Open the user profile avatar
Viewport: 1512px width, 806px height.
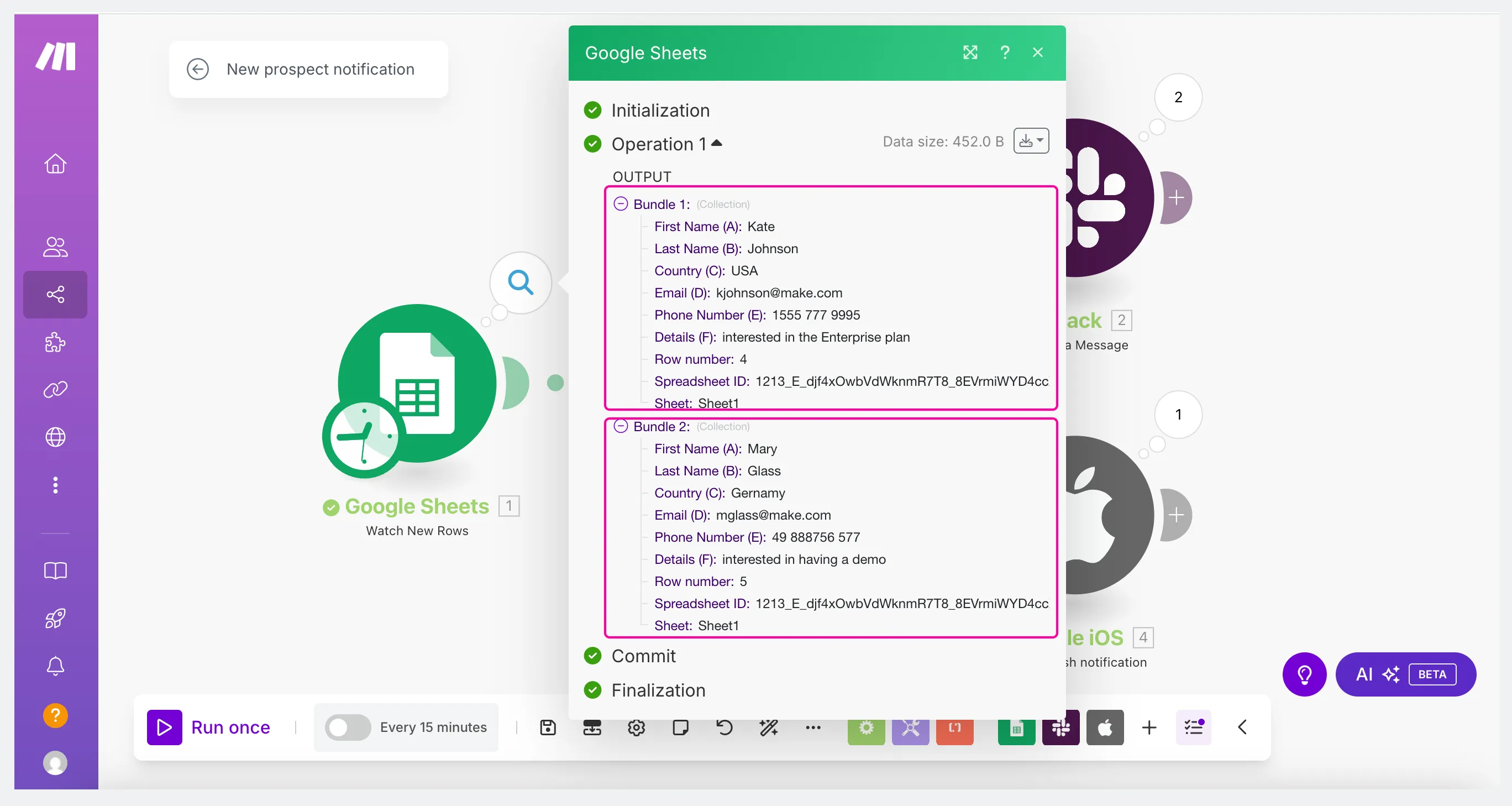click(55, 763)
